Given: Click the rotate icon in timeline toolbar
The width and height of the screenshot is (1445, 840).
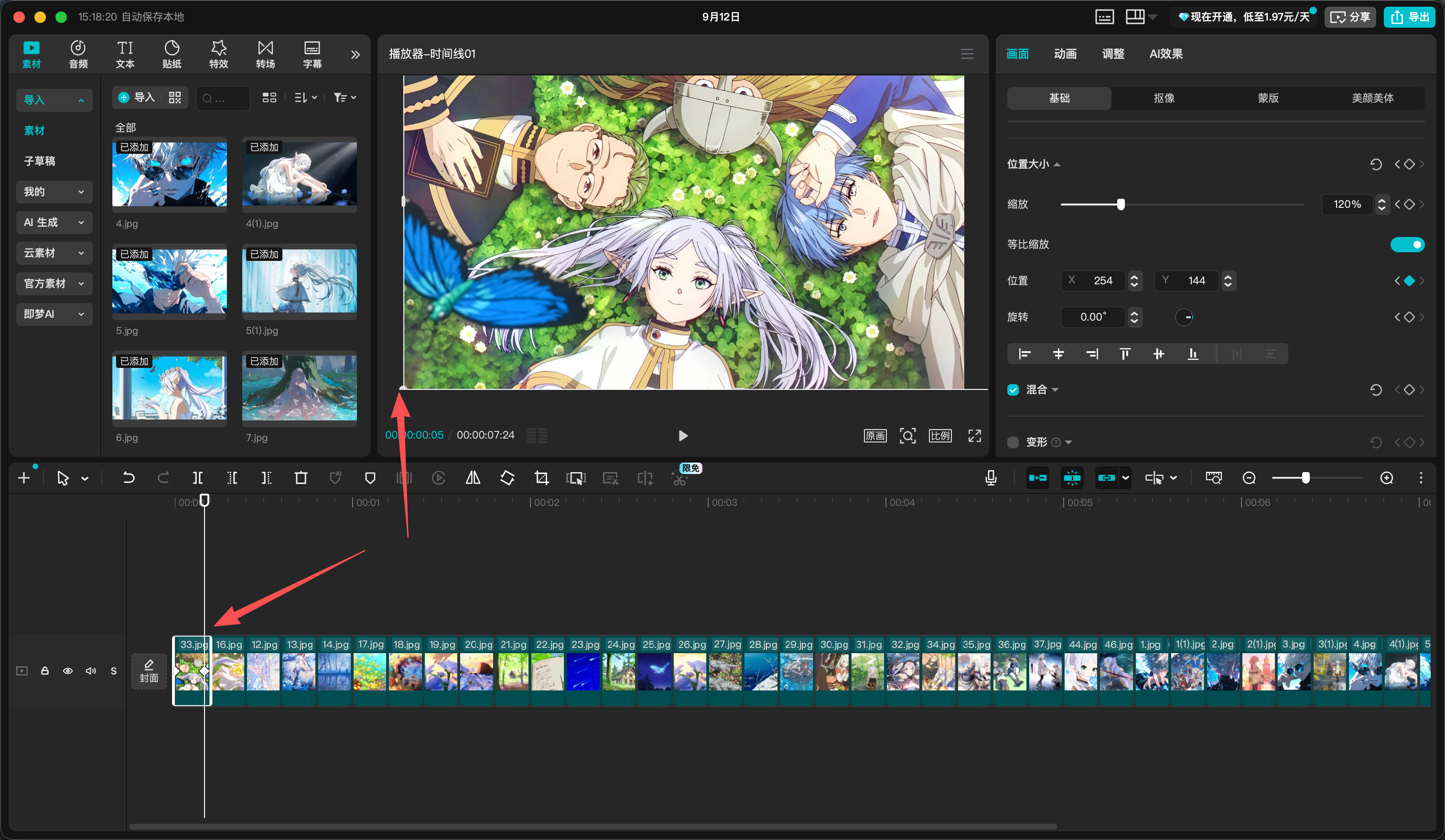Looking at the screenshot, I should tap(507, 478).
